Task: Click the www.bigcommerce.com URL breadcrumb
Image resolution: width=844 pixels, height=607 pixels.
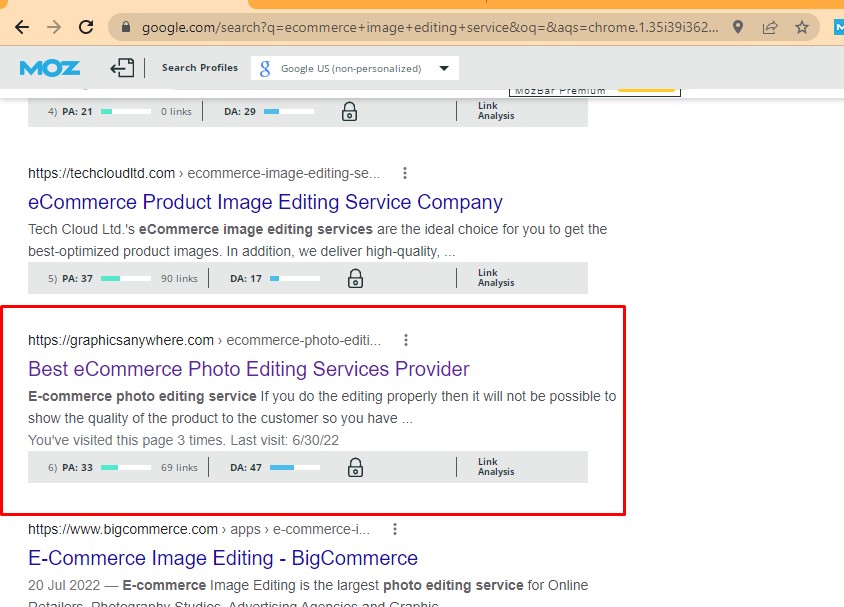Action: pyautogui.click(x=199, y=529)
